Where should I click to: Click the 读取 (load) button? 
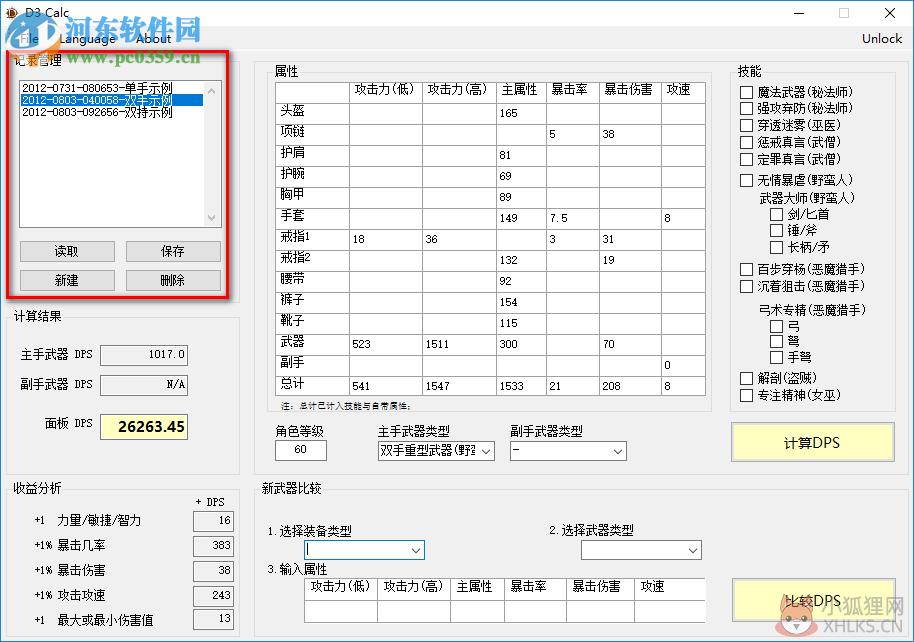click(67, 251)
